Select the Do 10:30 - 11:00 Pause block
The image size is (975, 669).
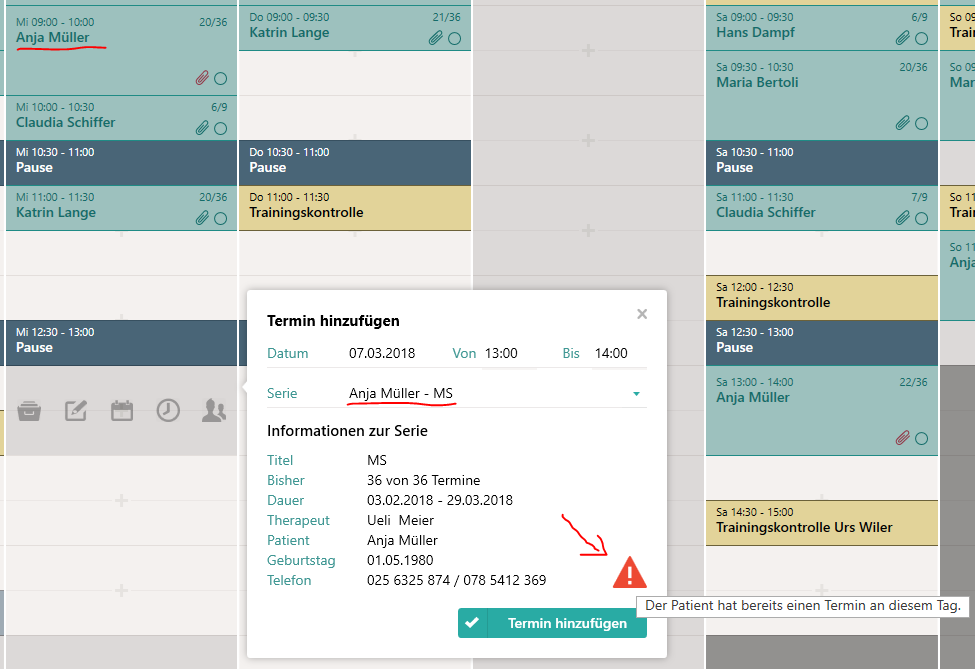point(355,162)
